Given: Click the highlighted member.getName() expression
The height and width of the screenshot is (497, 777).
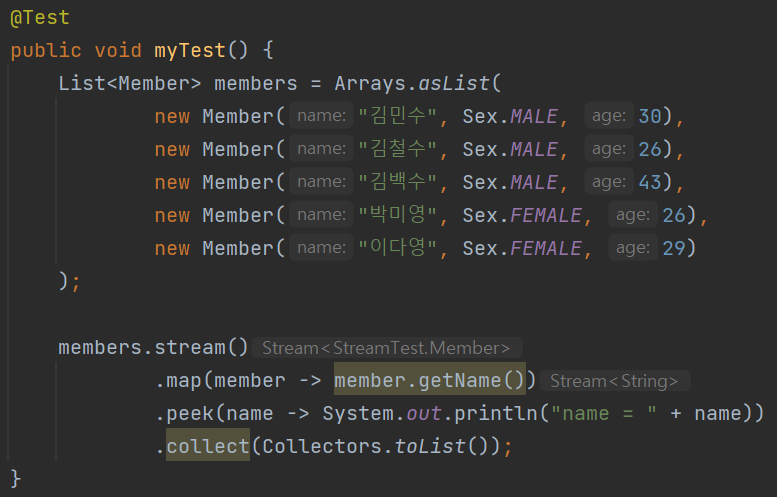Looking at the screenshot, I should point(429,381).
